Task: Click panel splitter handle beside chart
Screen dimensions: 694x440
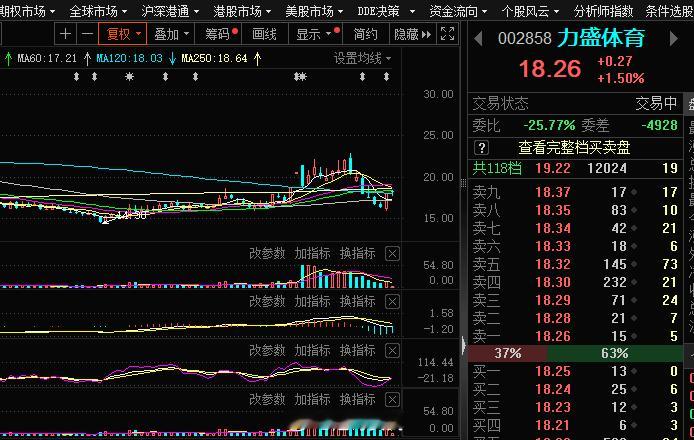Action: tap(463, 183)
